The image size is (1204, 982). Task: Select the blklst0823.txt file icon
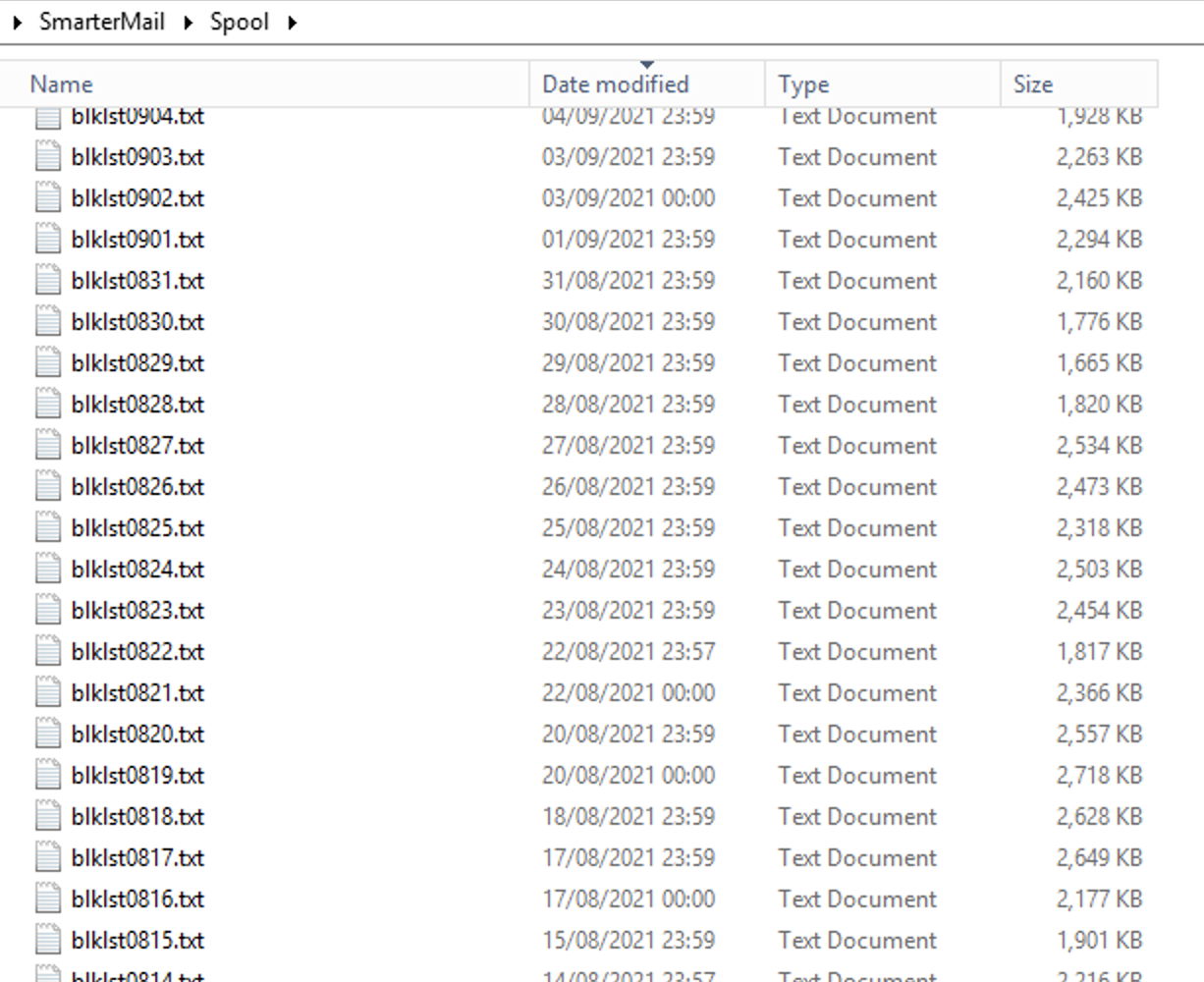[x=48, y=611]
